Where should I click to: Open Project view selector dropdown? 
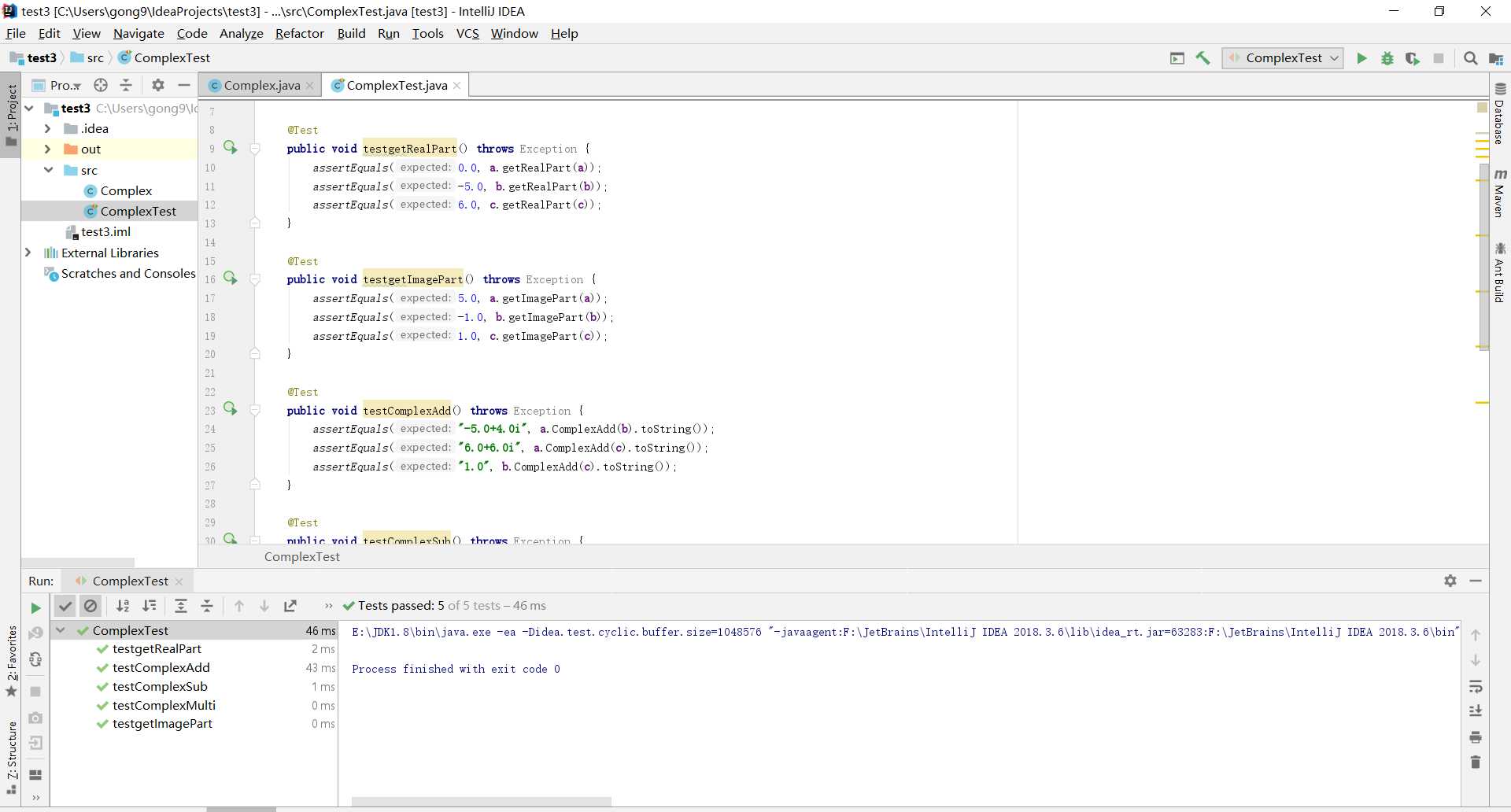pyautogui.click(x=58, y=85)
